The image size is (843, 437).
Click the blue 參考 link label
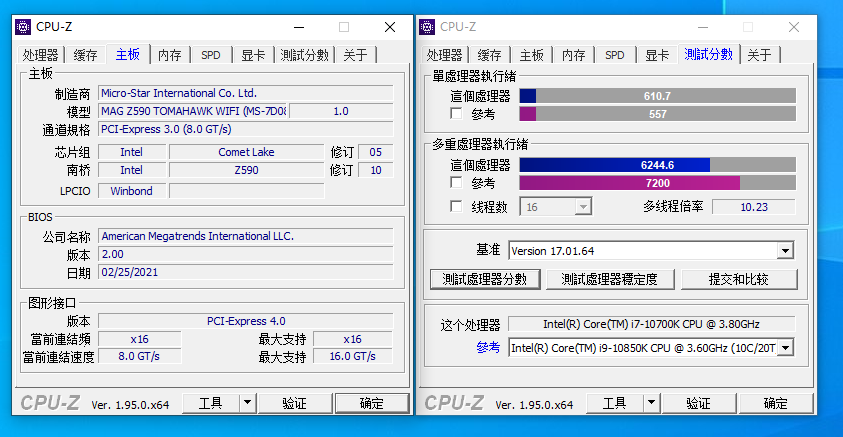tap(488, 347)
